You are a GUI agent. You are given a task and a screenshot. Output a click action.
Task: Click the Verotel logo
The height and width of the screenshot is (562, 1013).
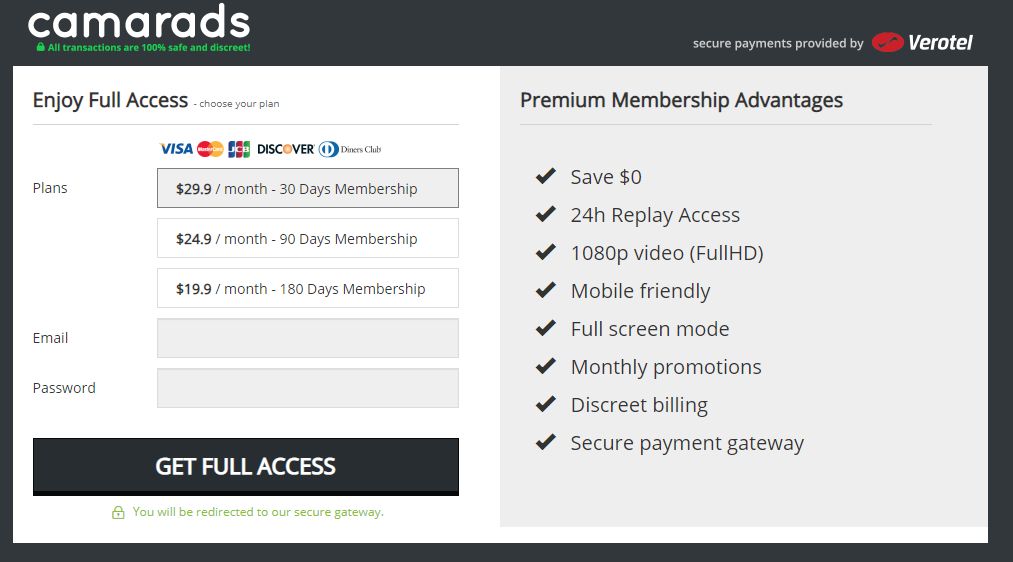(922, 42)
